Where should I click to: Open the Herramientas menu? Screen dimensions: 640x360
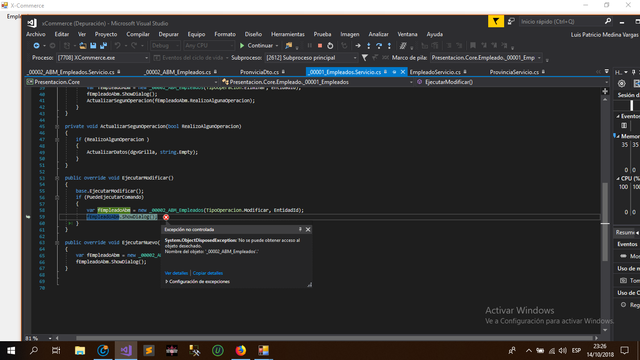[x=288, y=34]
